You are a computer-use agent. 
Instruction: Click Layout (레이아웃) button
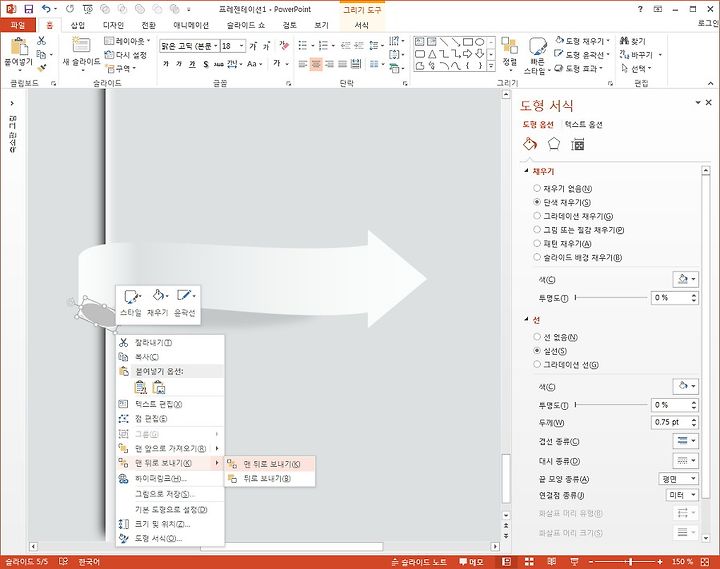coord(127,41)
